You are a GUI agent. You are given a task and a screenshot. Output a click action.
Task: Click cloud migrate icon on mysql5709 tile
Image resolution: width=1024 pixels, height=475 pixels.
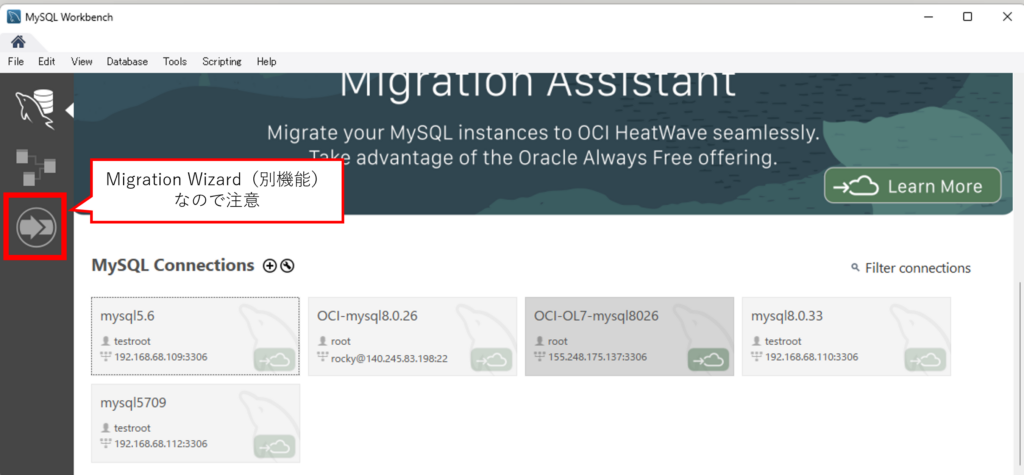tap(274, 446)
